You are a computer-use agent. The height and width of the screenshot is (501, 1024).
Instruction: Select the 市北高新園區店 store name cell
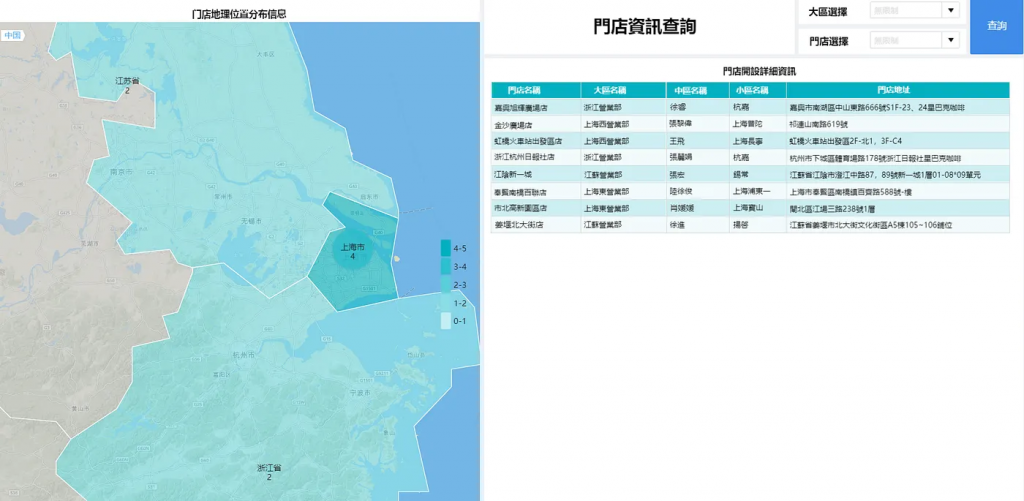536,208
